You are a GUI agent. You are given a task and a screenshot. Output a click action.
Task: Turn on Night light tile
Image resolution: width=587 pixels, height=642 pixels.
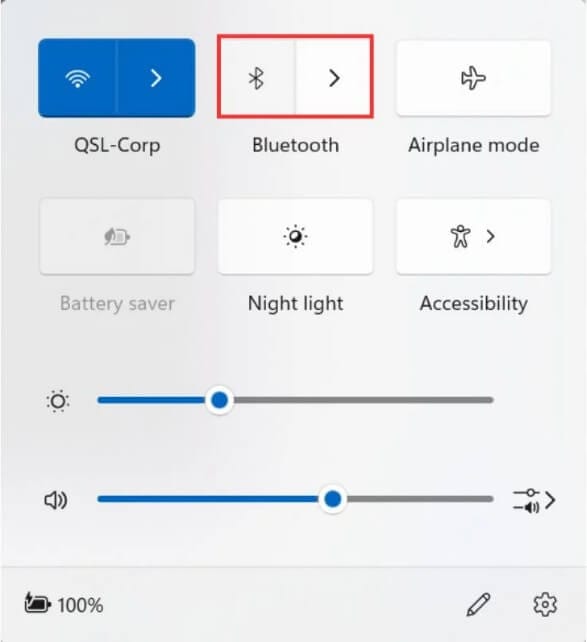[295, 237]
